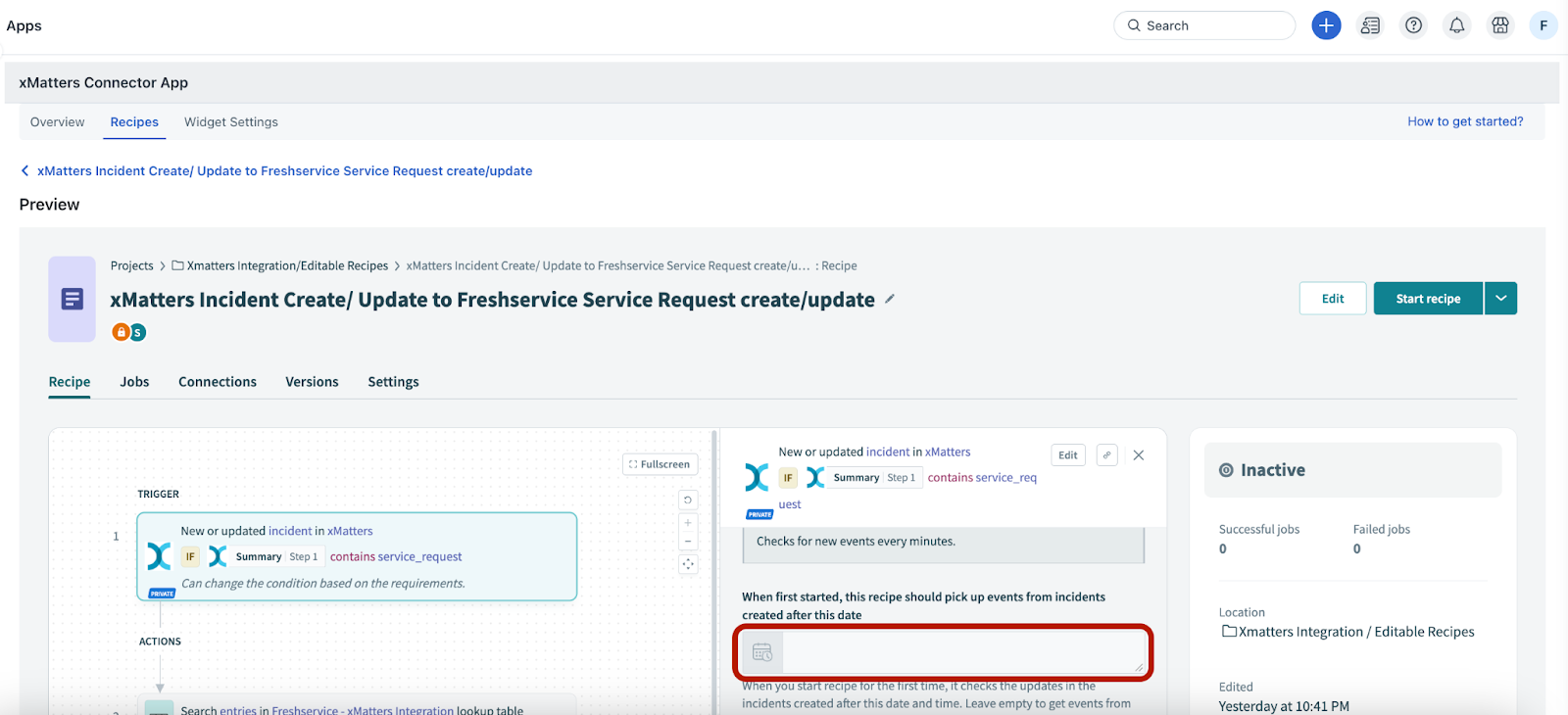Click the blue plus create button
This screenshot has height=715, width=1568.
point(1326,25)
